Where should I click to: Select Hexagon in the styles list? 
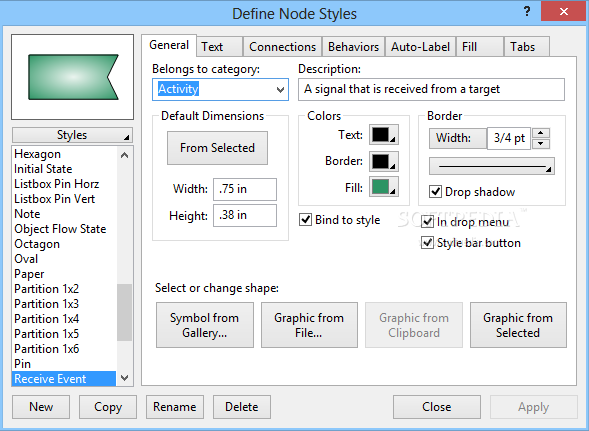(x=64, y=154)
